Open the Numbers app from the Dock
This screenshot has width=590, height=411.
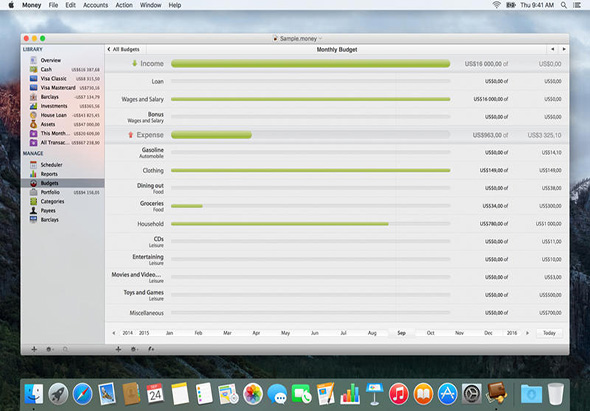[x=350, y=394]
